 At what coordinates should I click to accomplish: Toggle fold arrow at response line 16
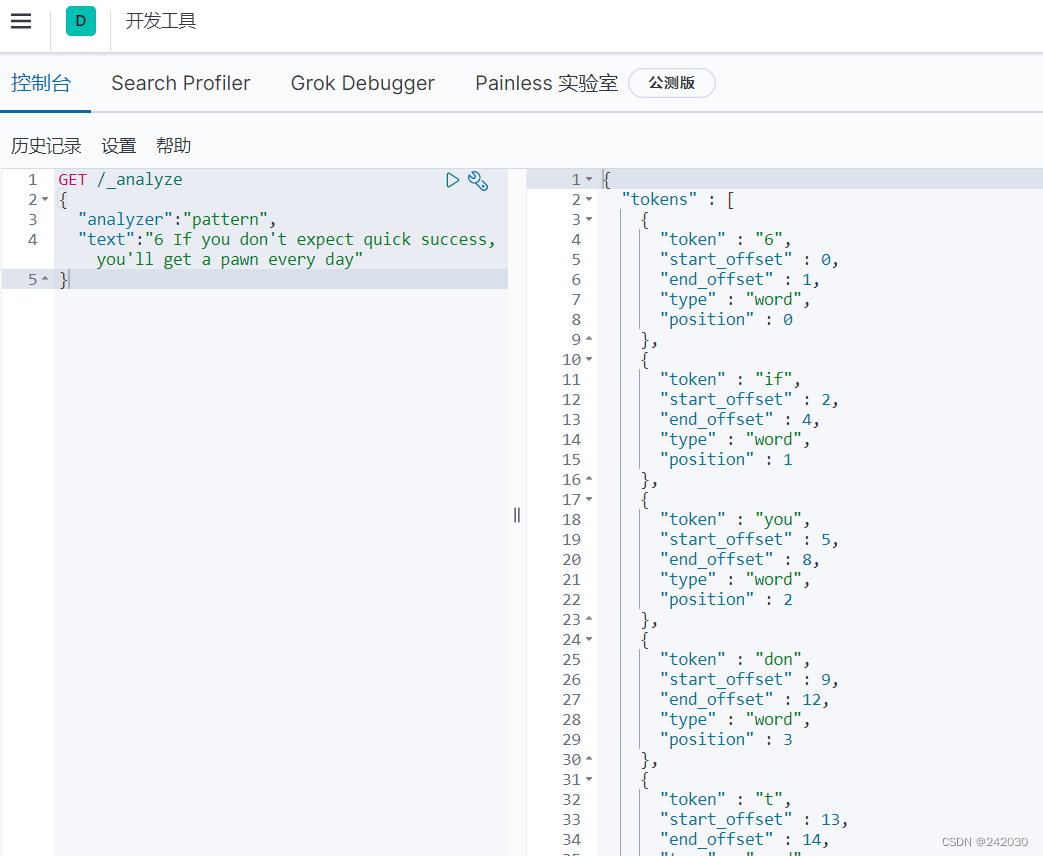point(589,479)
